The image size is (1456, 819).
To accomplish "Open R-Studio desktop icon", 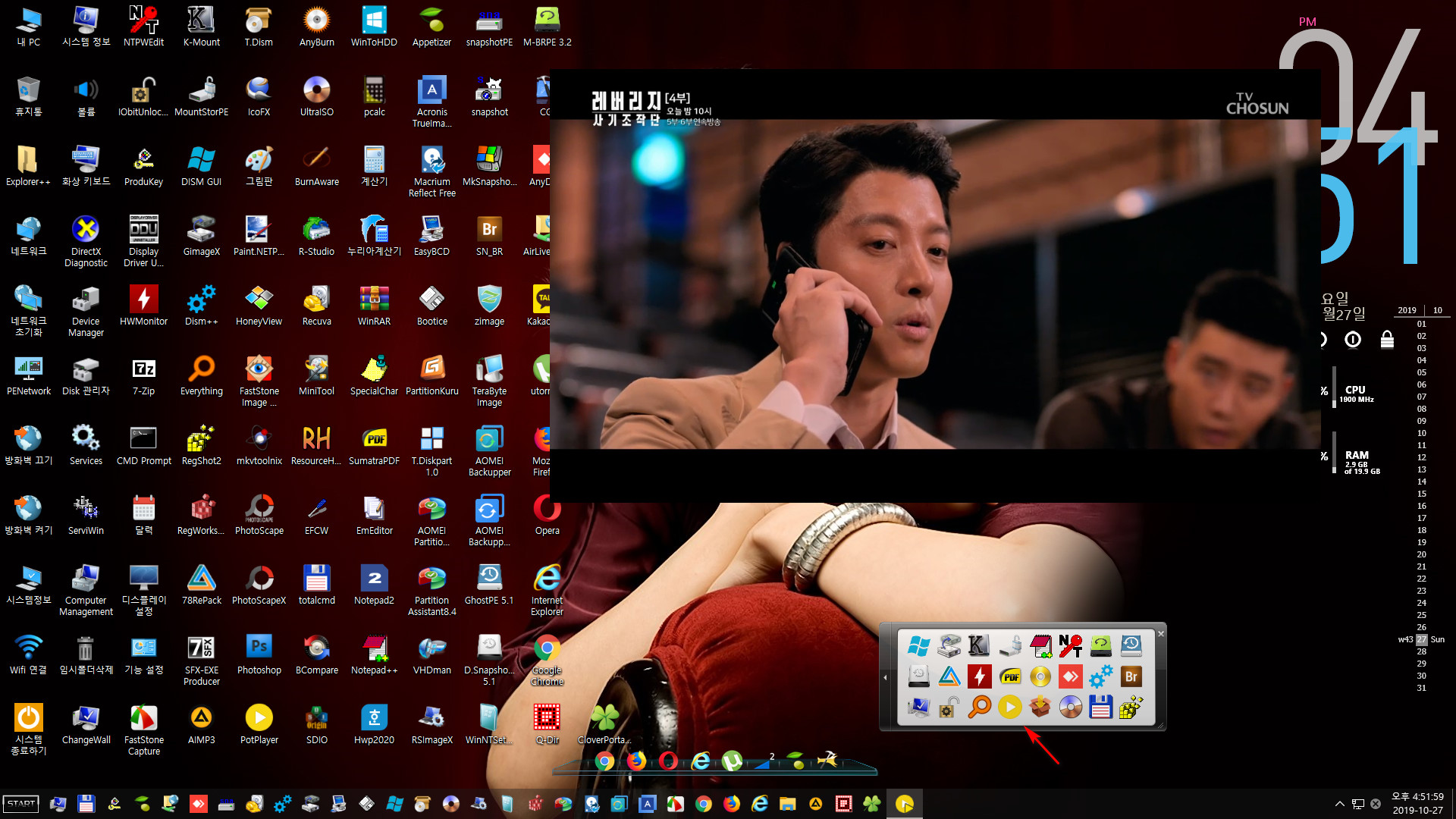I will pyautogui.click(x=316, y=236).
